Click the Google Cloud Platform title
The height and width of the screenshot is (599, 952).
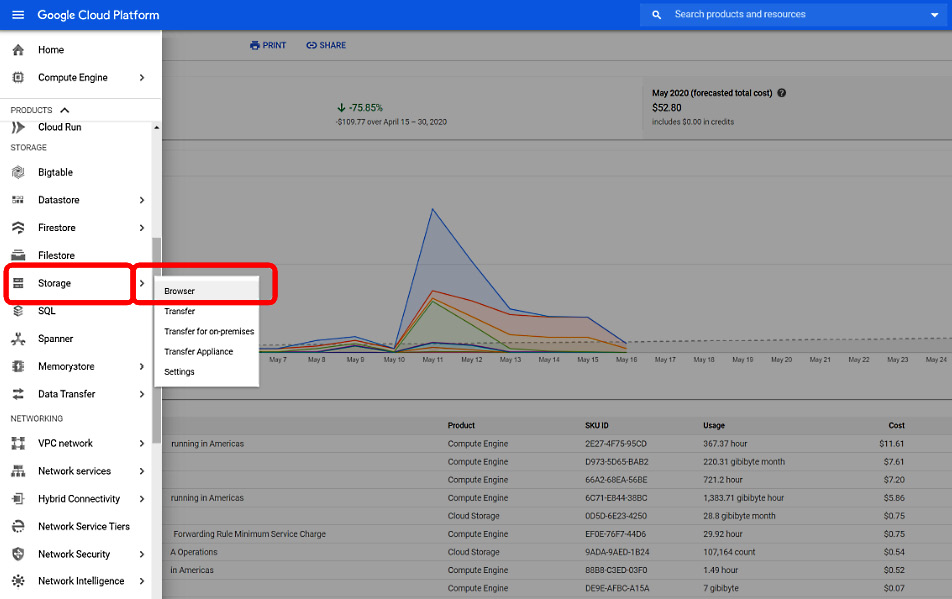pyautogui.click(x=98, y=15)
